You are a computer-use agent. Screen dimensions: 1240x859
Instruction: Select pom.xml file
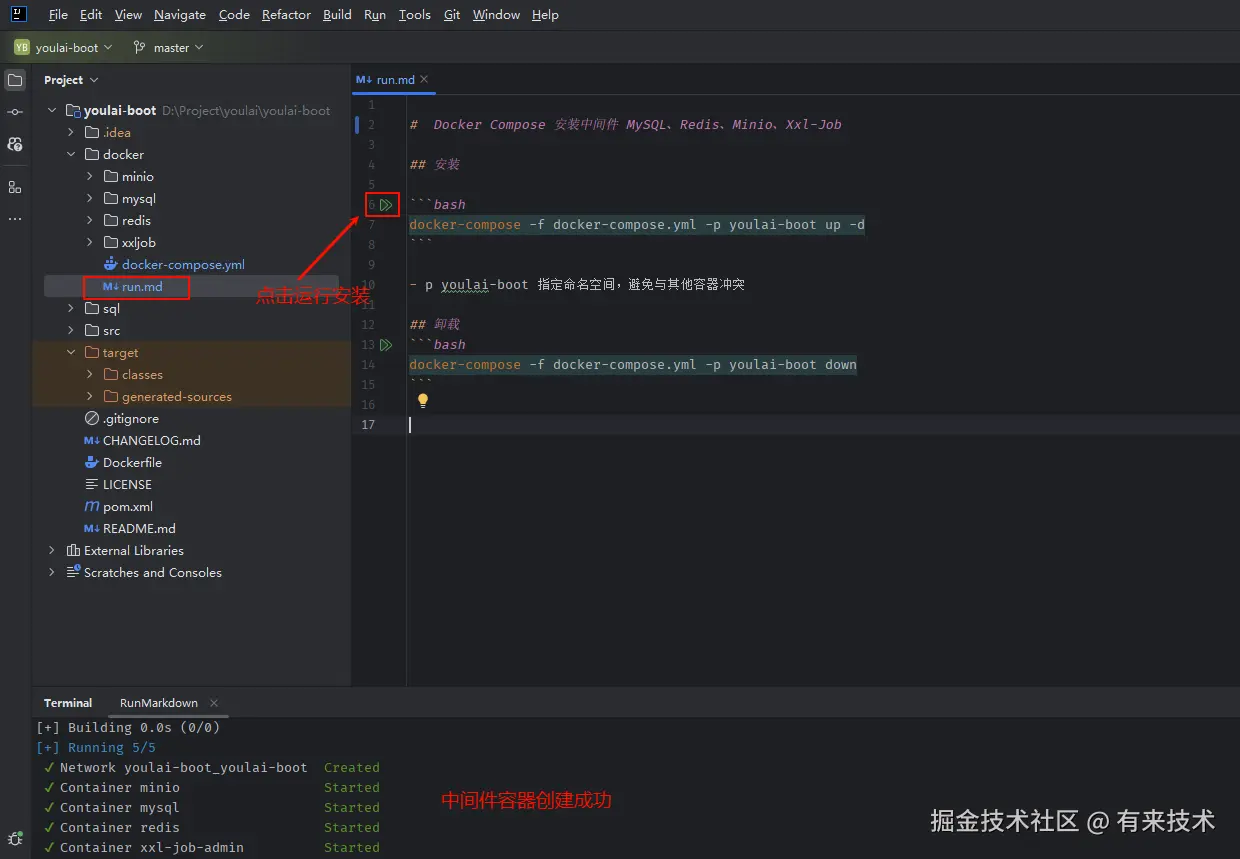point(128,506)
